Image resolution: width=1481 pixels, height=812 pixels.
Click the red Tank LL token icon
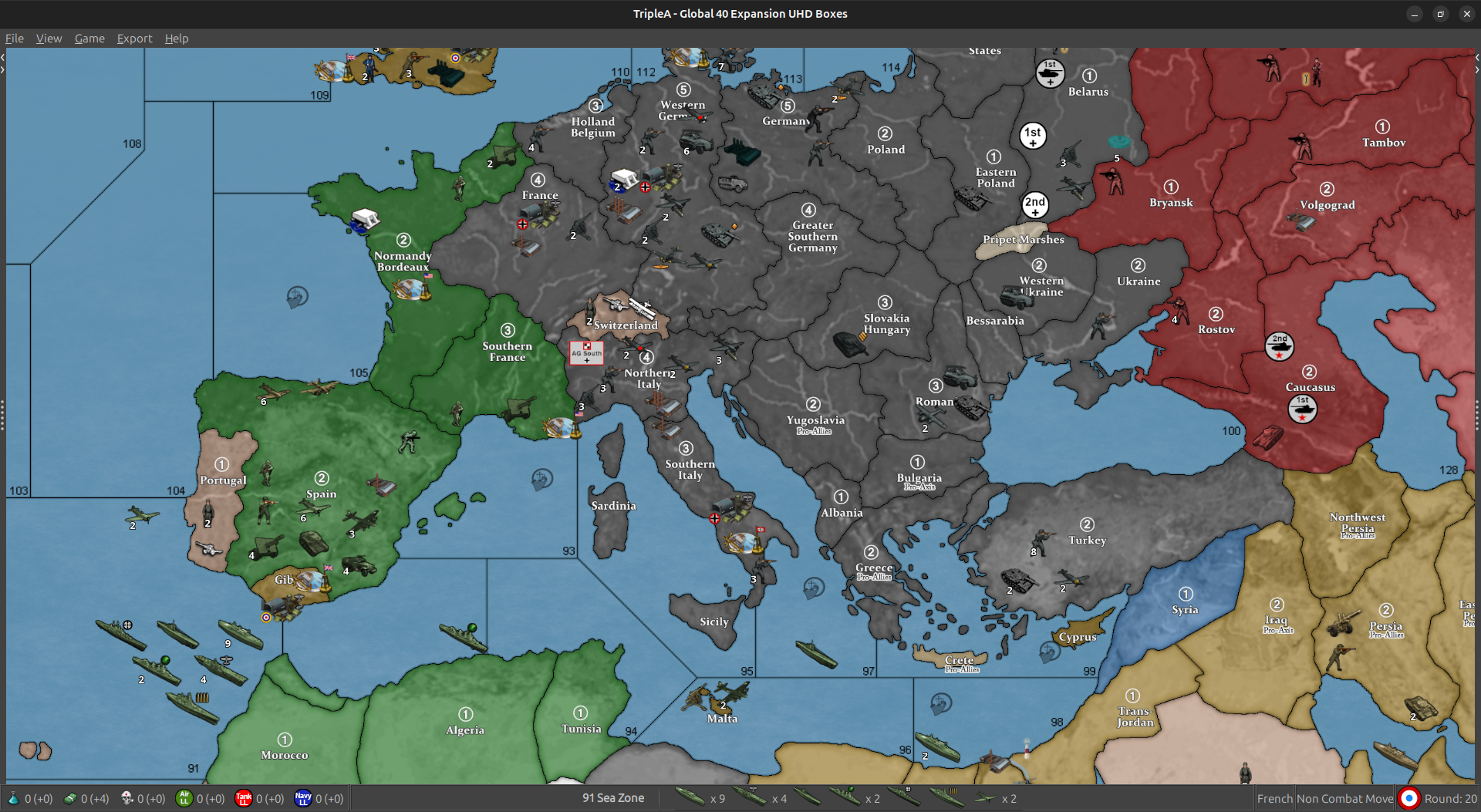[x=244, y=798]
